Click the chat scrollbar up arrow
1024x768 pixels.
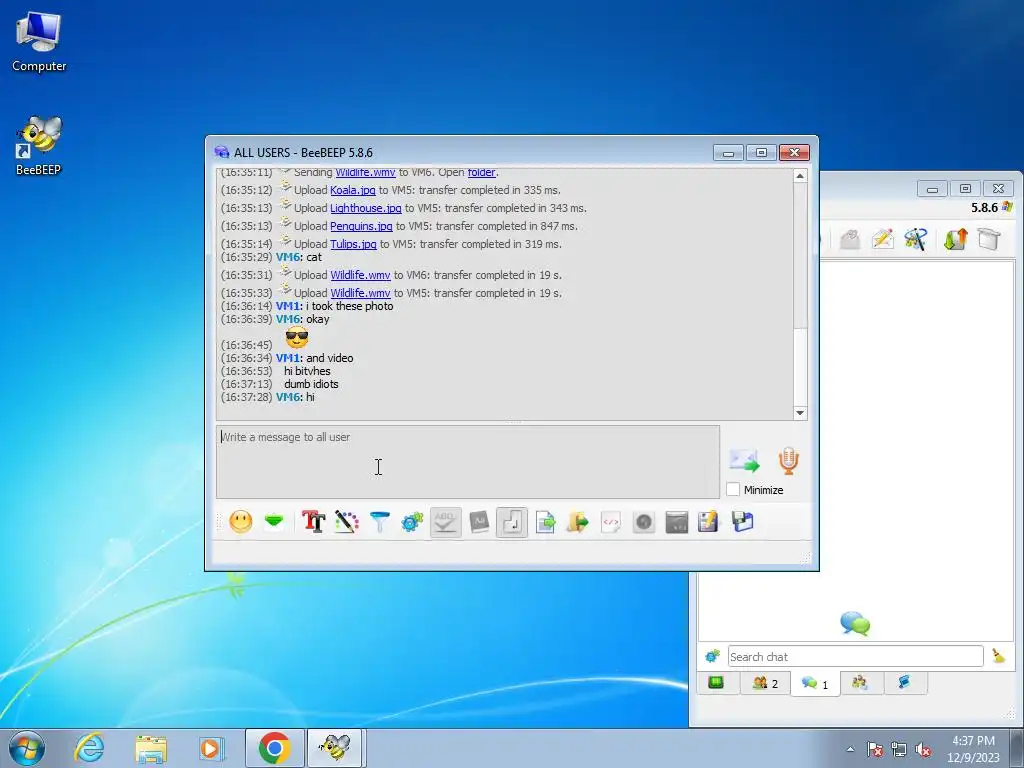[800, 176]
